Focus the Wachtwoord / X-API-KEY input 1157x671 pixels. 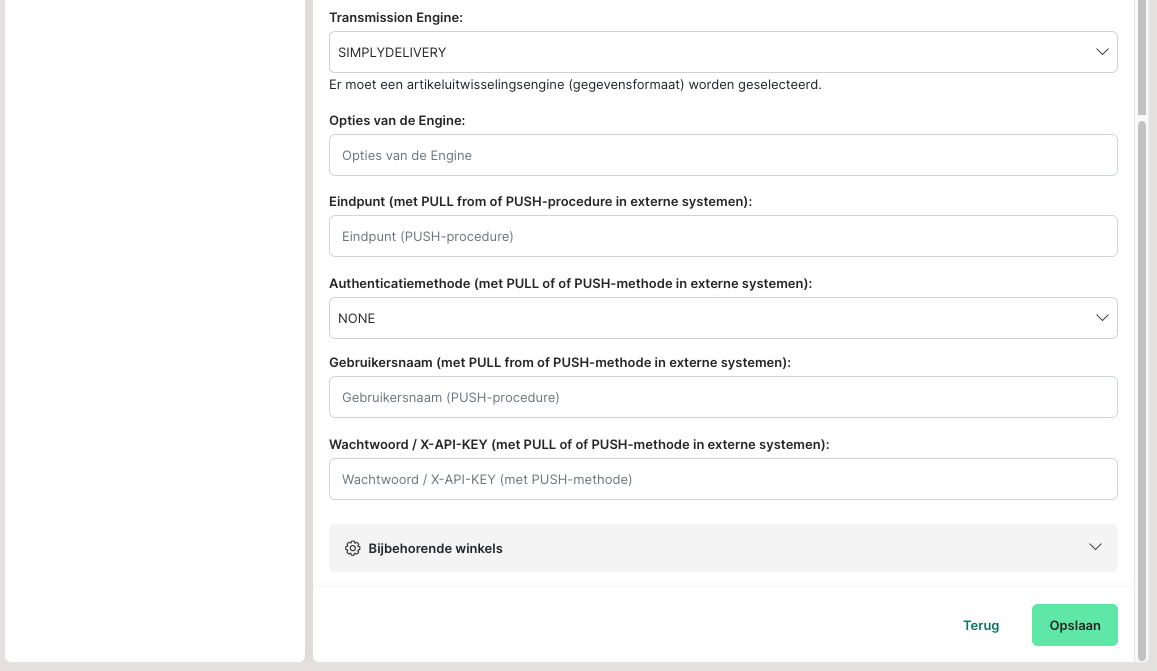pos(722,479)
